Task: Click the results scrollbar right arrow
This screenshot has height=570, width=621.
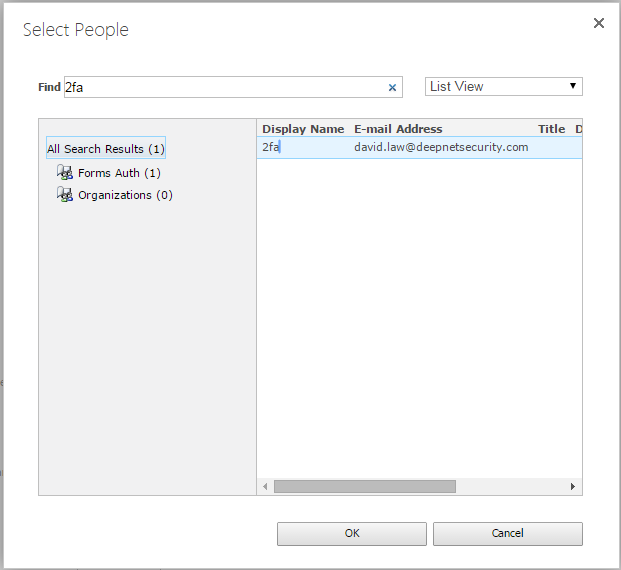Action: 573,486
